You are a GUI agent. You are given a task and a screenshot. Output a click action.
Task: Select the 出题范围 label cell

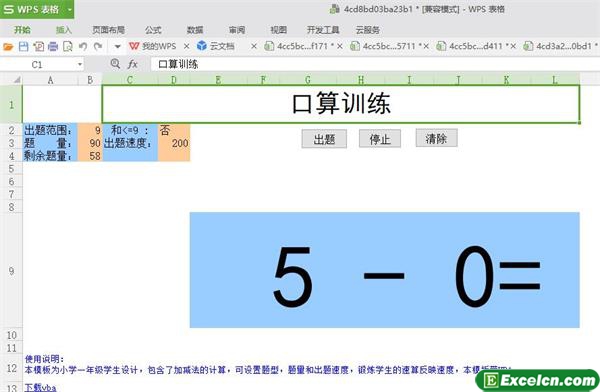50,130
